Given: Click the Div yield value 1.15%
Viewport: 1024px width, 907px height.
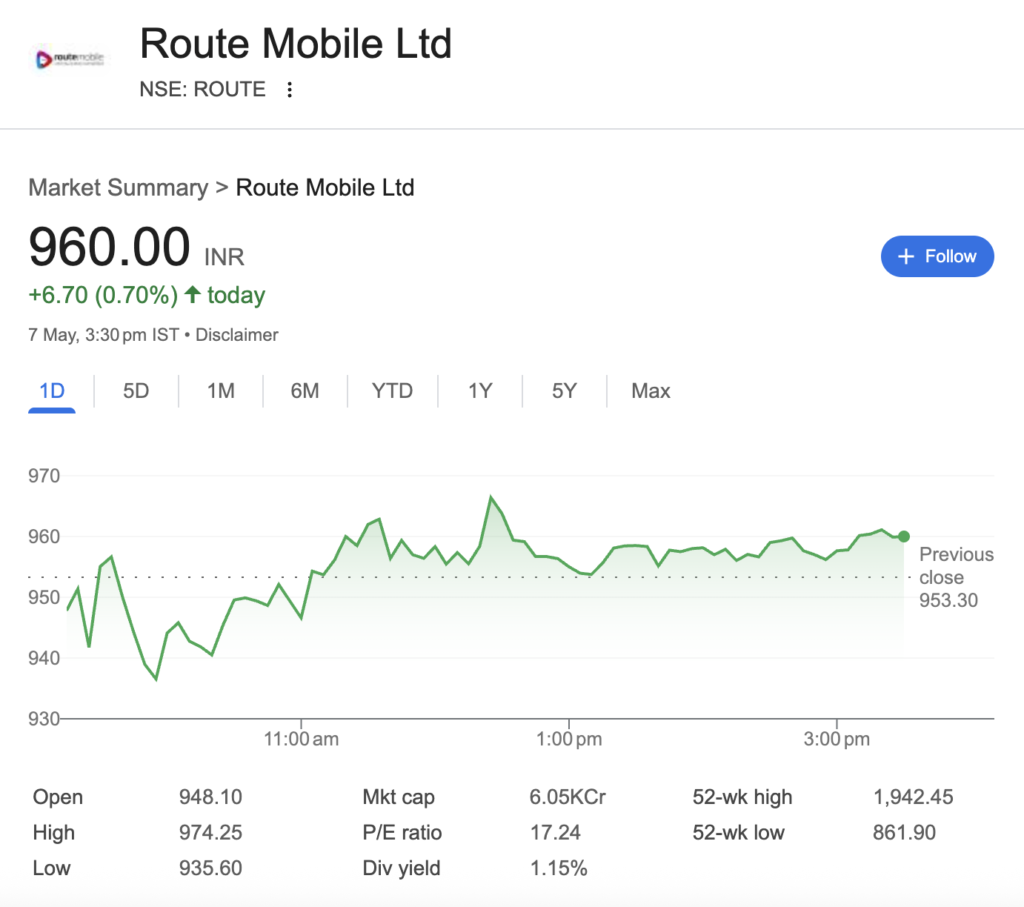Looking at the screenshot, I should click(558, 868).
